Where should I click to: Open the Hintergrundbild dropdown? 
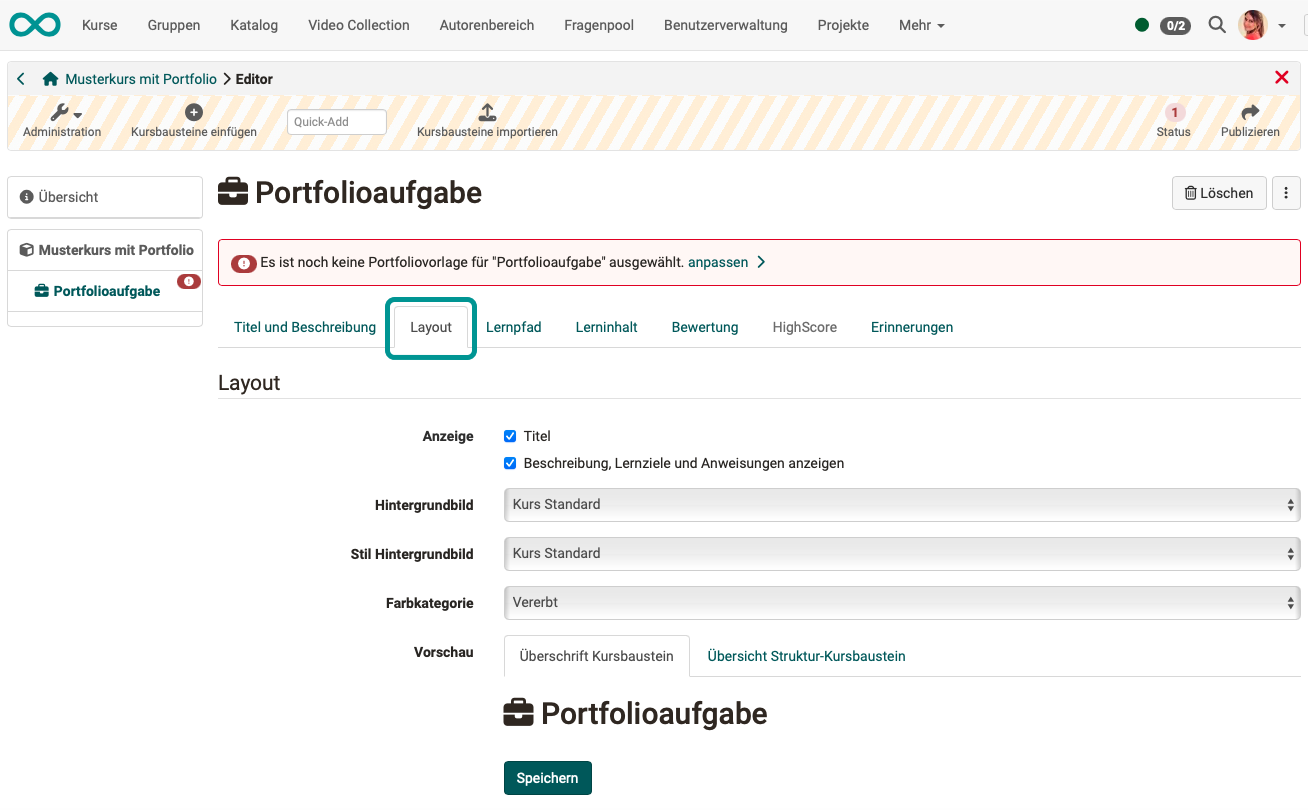898,504
